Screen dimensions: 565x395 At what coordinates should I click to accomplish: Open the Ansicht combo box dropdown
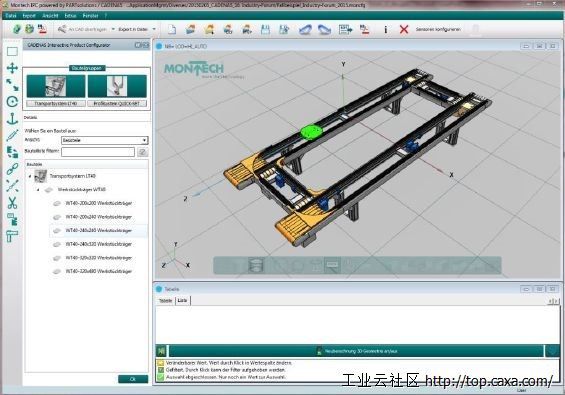coord(105,140)
